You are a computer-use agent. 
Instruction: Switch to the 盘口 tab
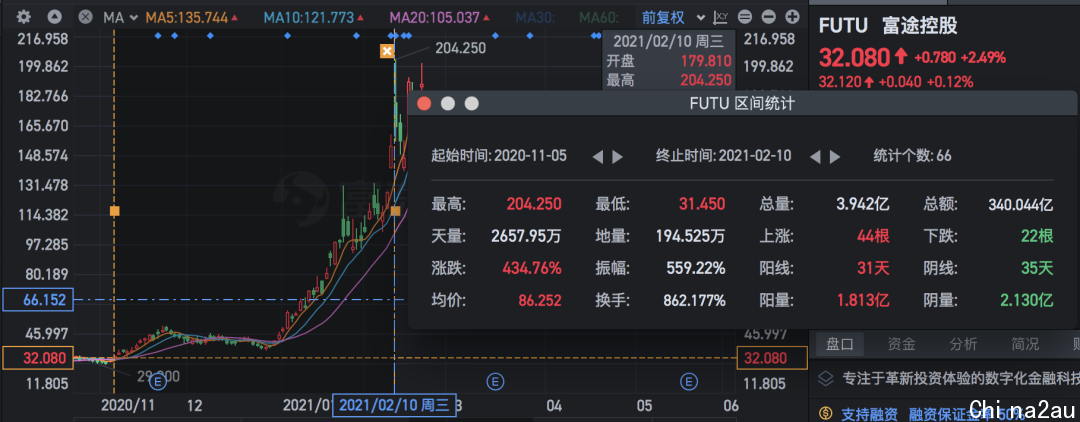tap(840, 344)
